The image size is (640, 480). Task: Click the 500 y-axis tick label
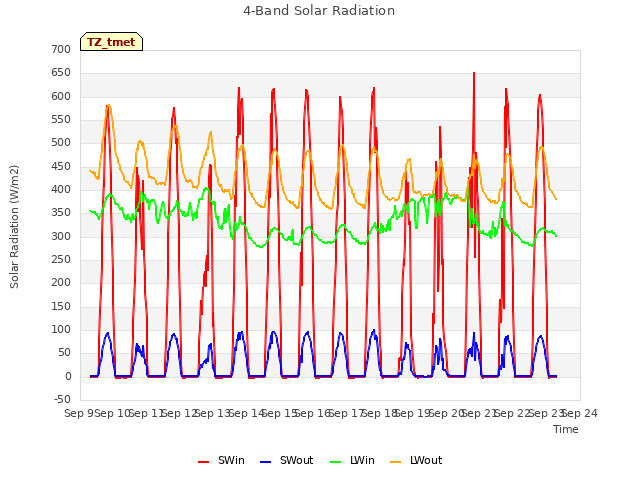pos(61,142)
